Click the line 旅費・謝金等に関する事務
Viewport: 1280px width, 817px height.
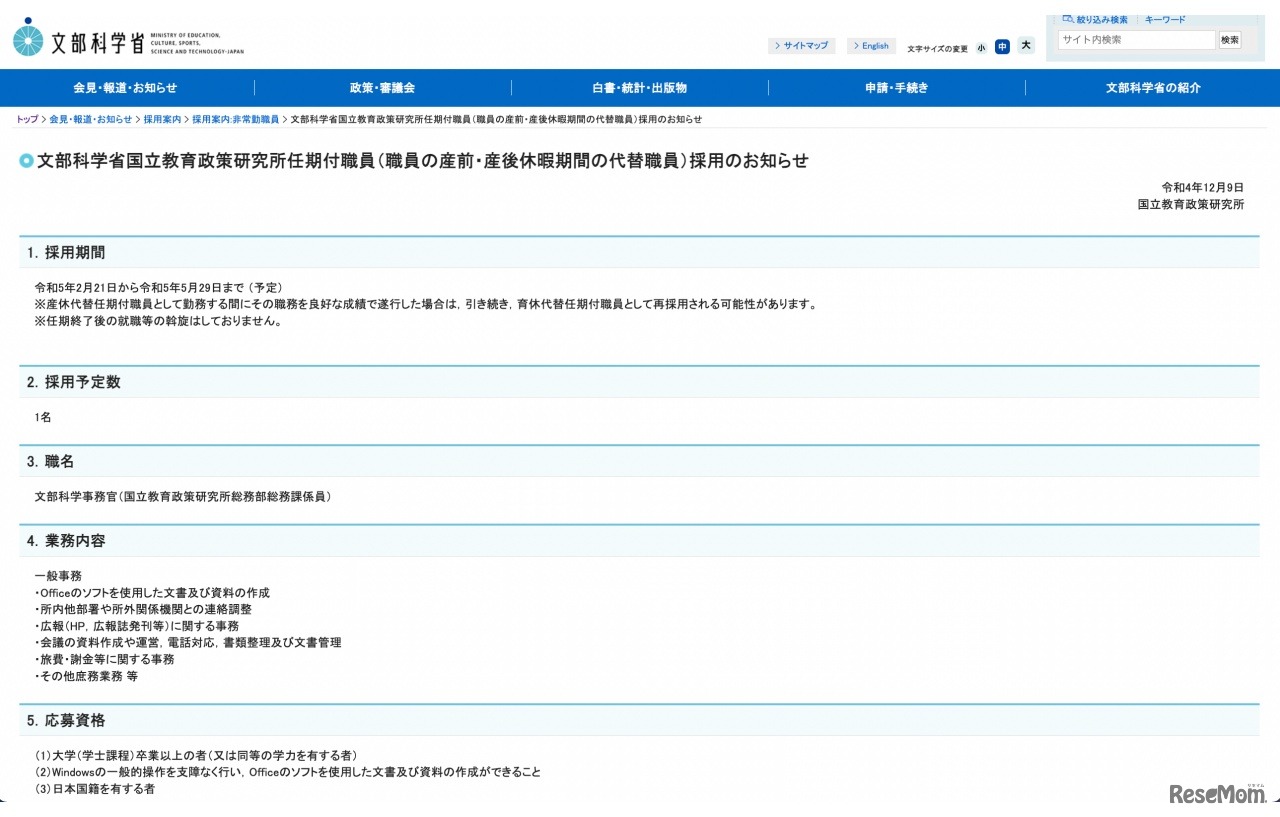[104, 659]
